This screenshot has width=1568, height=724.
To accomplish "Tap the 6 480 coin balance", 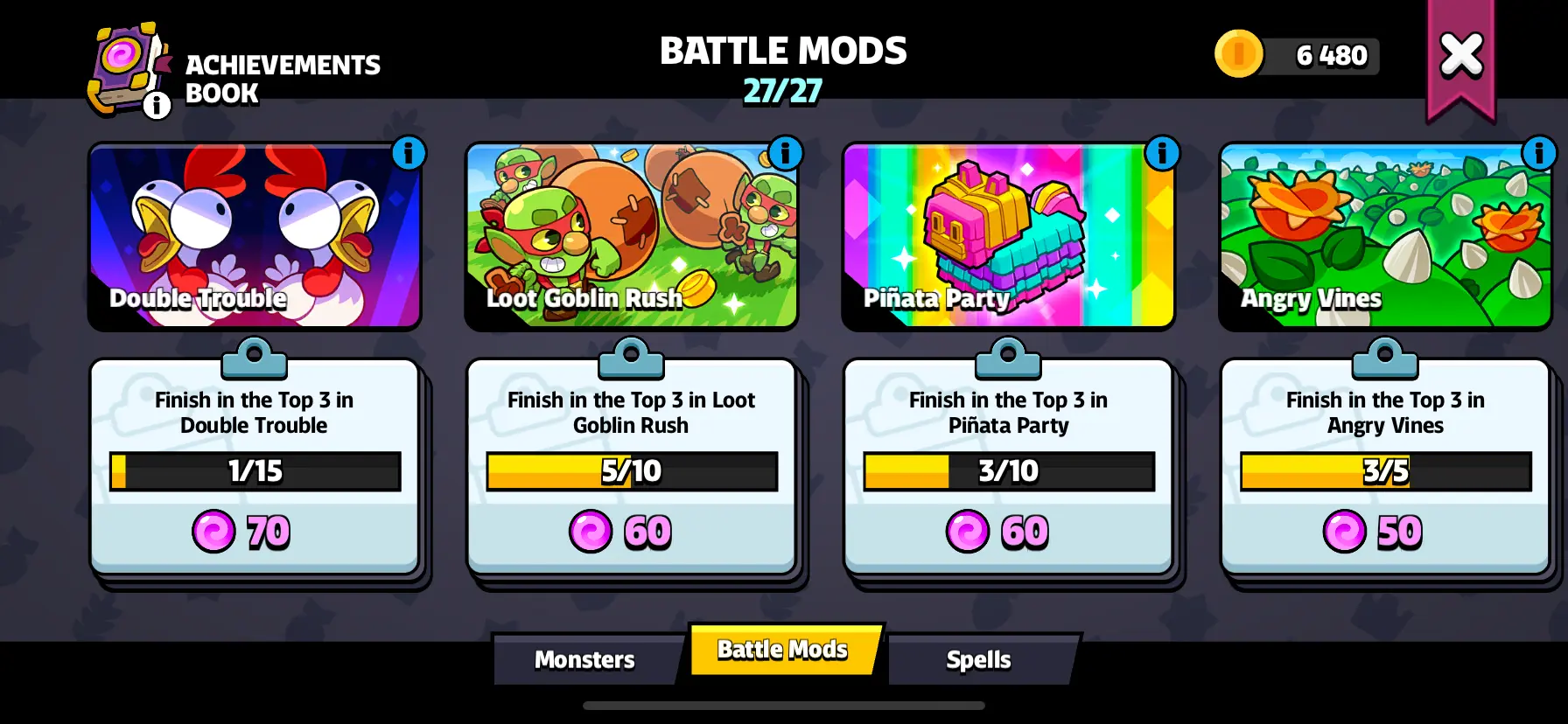I will click(x=1331, y=56).
